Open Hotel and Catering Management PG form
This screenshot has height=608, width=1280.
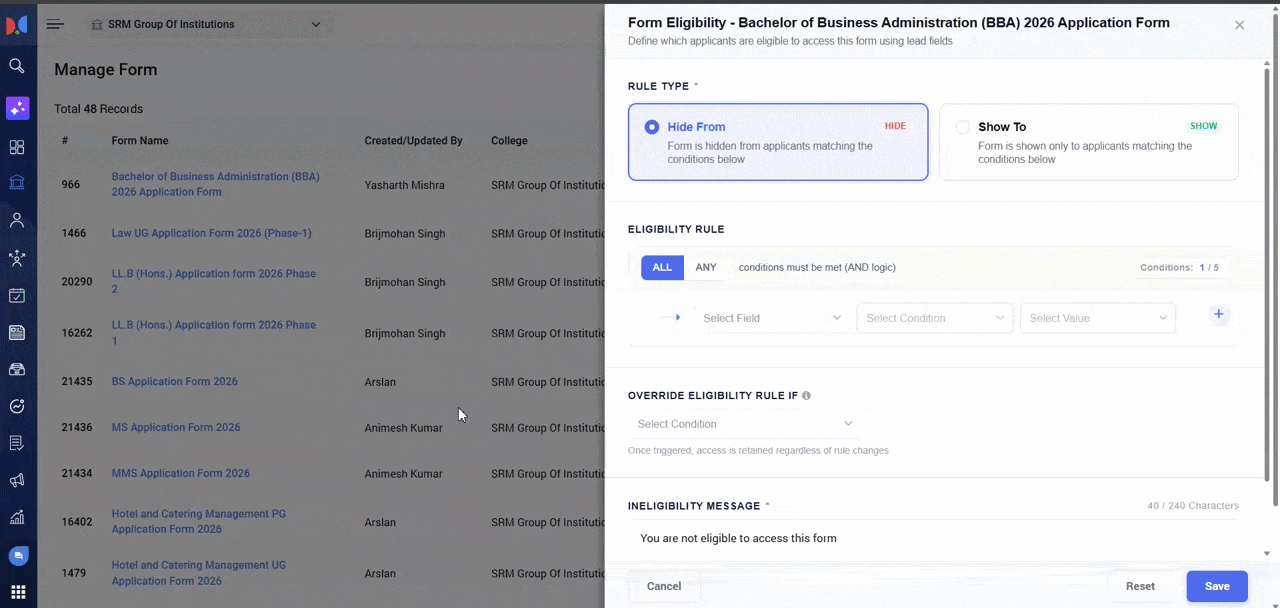pyautogui.click(x=198, y=521)
